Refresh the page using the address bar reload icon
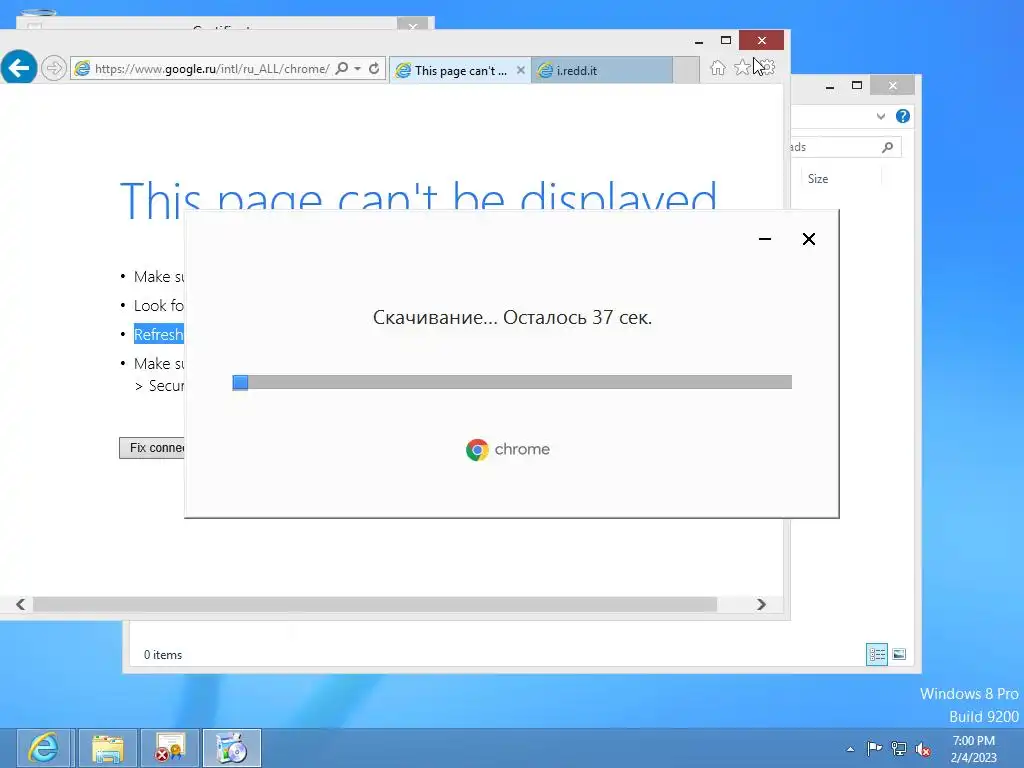The height and width of the screenshot is (768, 1024). 374,69
